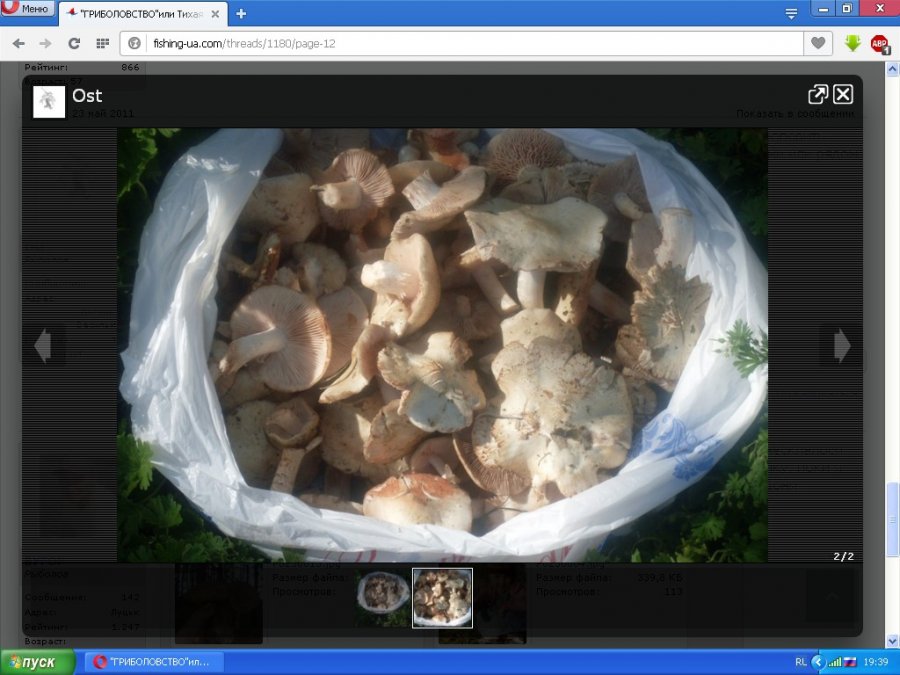Open the Adblock Plus extension icon
900x675 pixels.
[880, 43]
